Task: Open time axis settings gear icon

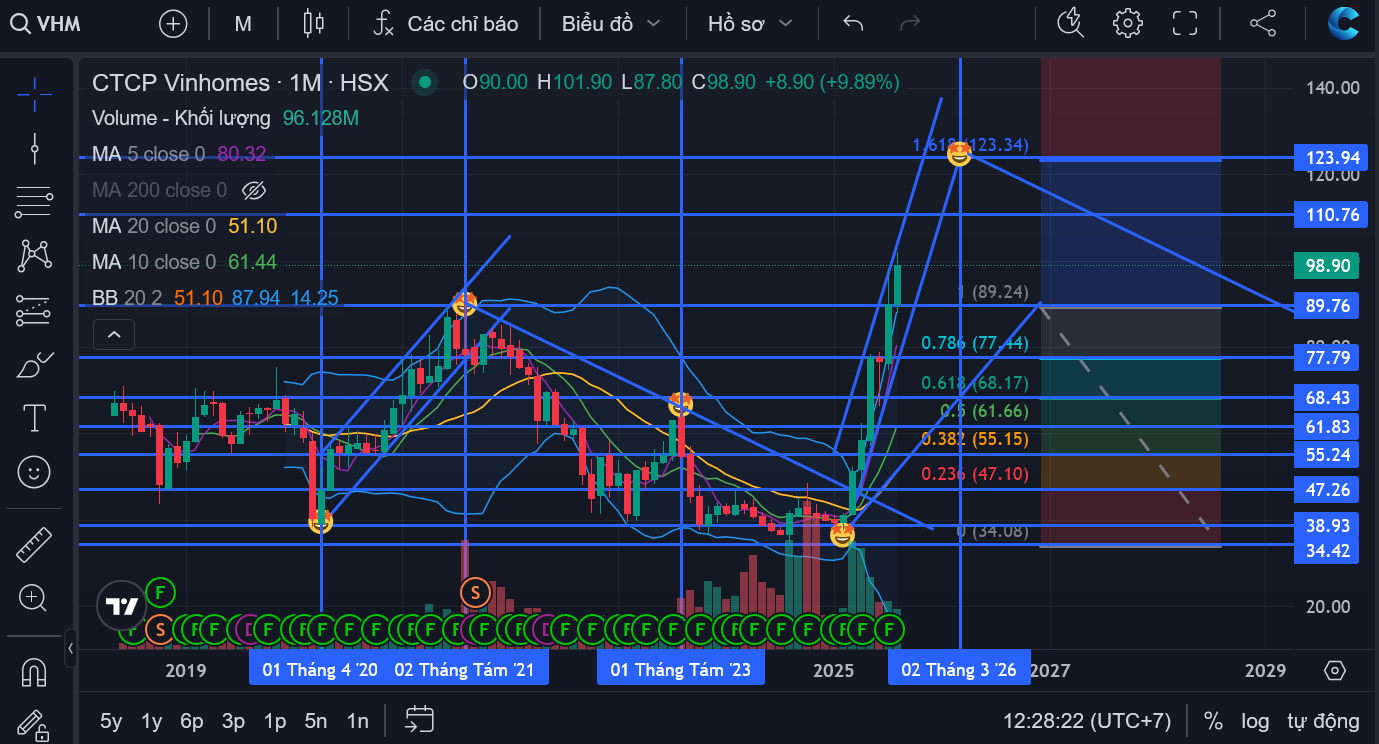Action: [1334, 670]
